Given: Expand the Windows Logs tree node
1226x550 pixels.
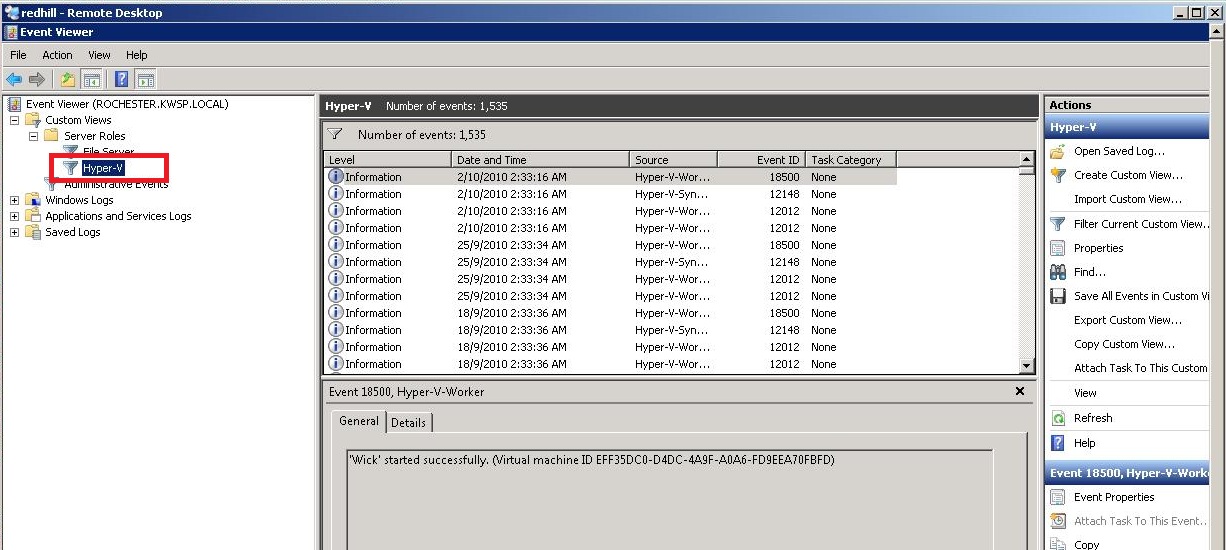Looking at the screenshot, I should pos(14,200).
